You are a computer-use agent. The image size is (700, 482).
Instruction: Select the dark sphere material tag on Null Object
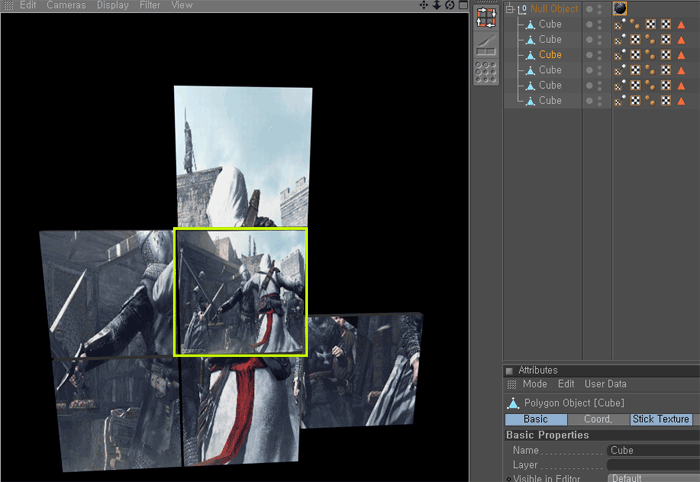click(x=620, y=8)
